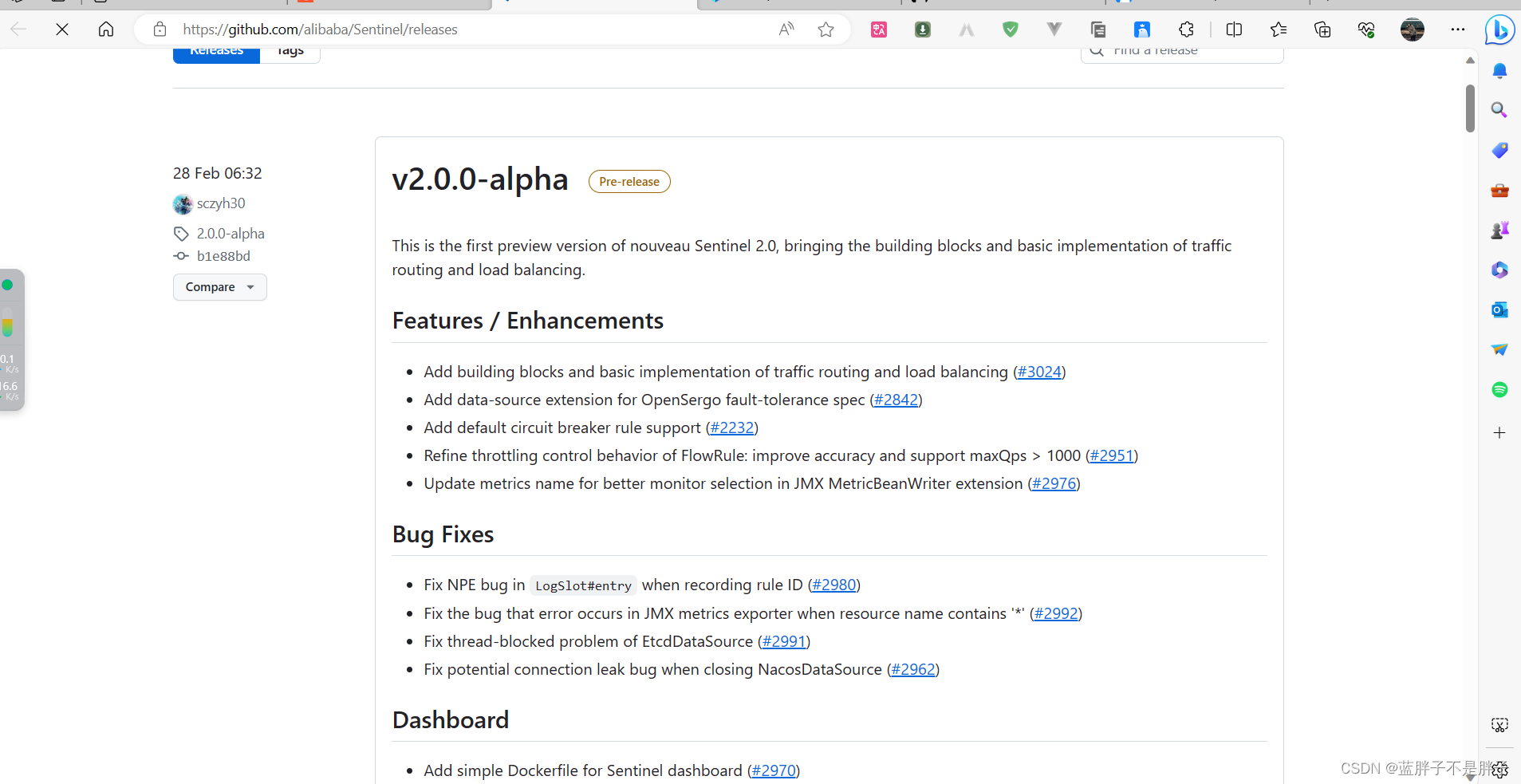Stop loading the page with the X button
This screenshot has width=1521, height=784.
[62, 30]
